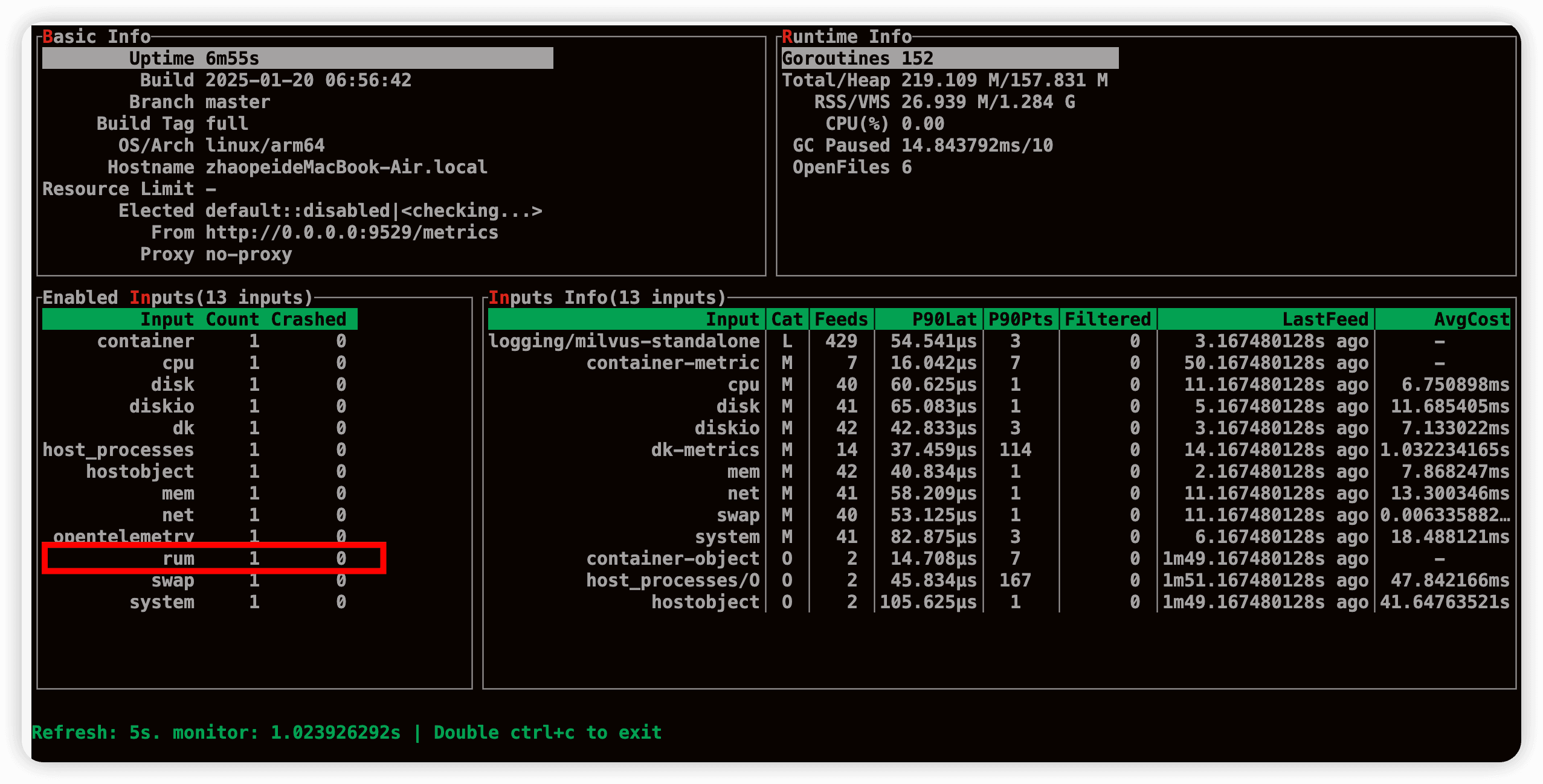Image resolution: width=1543 pixels, height=784 pixels.
Task: Click the Refresh status line
Action: [346, 733]
